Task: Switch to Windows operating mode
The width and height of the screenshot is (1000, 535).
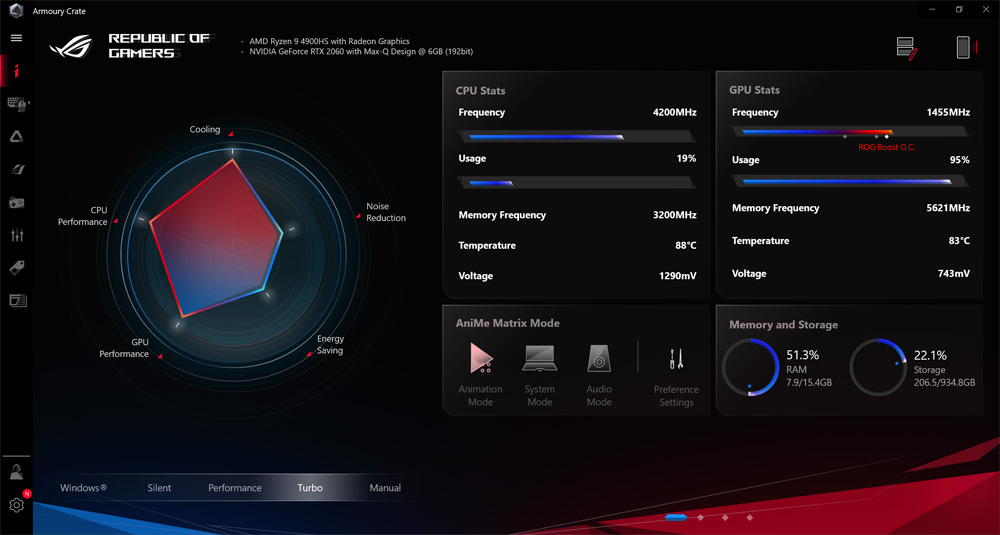Action: pyautogui.click(x=84, y=488)
